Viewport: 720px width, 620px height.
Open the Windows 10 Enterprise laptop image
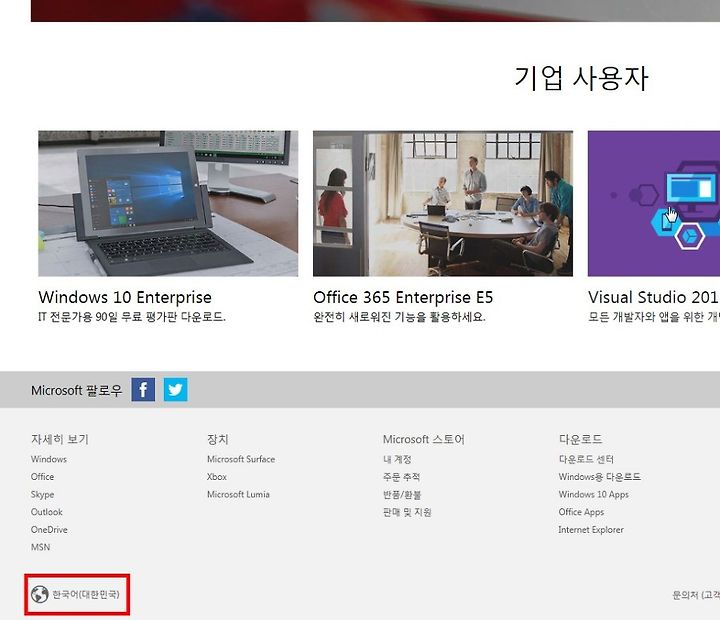point(168,203)
